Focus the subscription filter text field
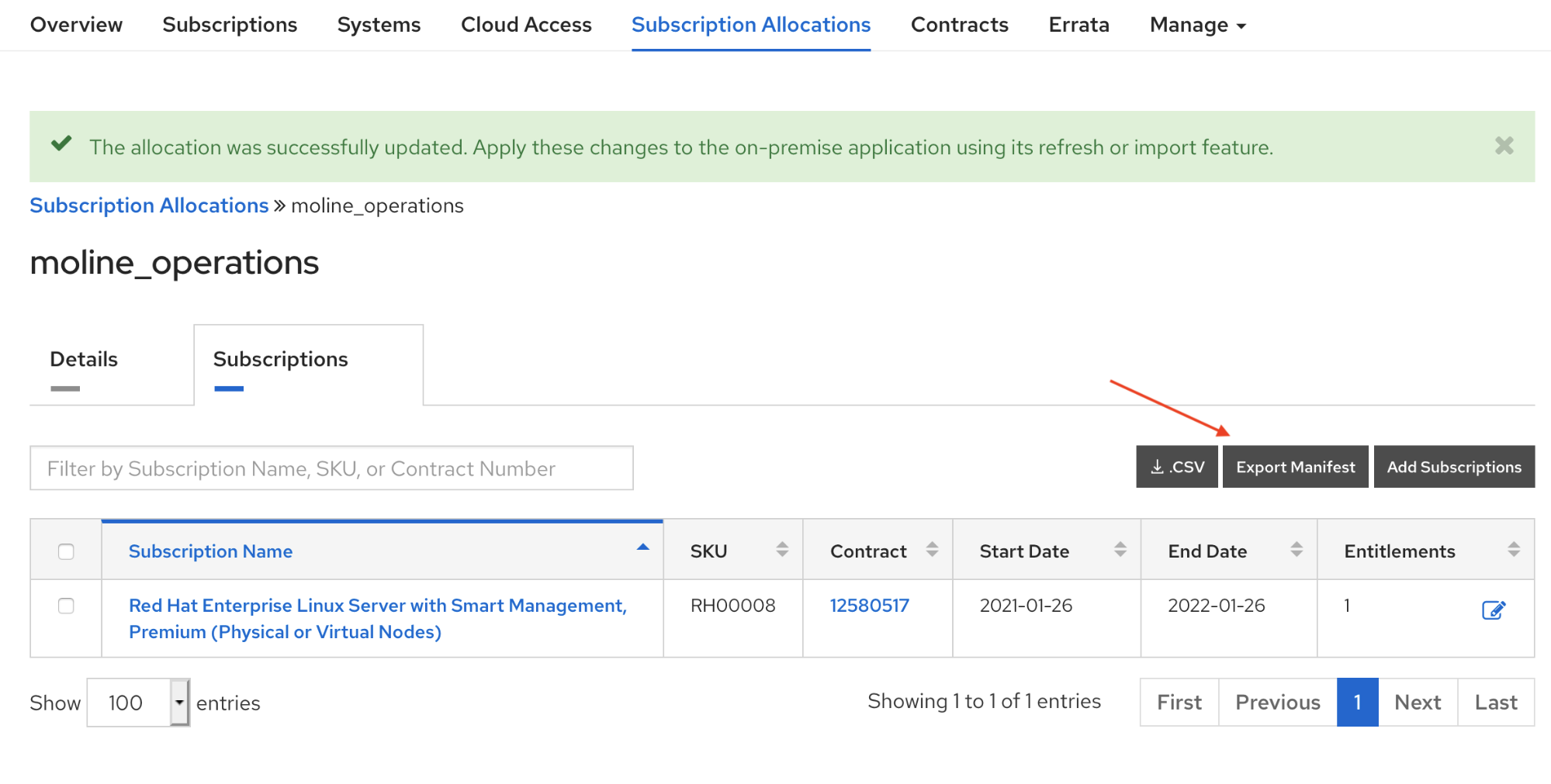Screen dimensions: 1551x784 click(x=331, y=468)
